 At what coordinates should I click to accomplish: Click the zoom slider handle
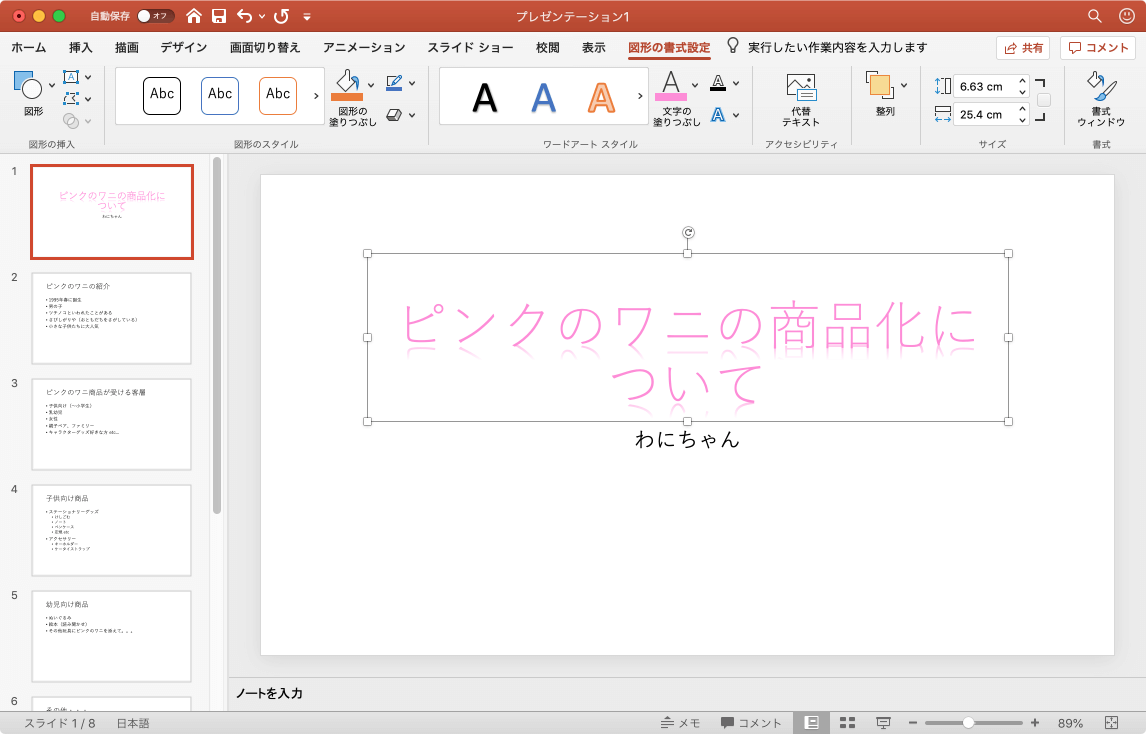(x=968, y=723)
